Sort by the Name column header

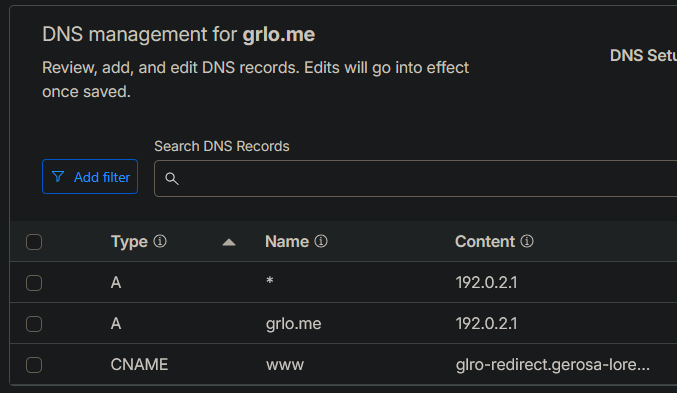(x=287, y=241)
